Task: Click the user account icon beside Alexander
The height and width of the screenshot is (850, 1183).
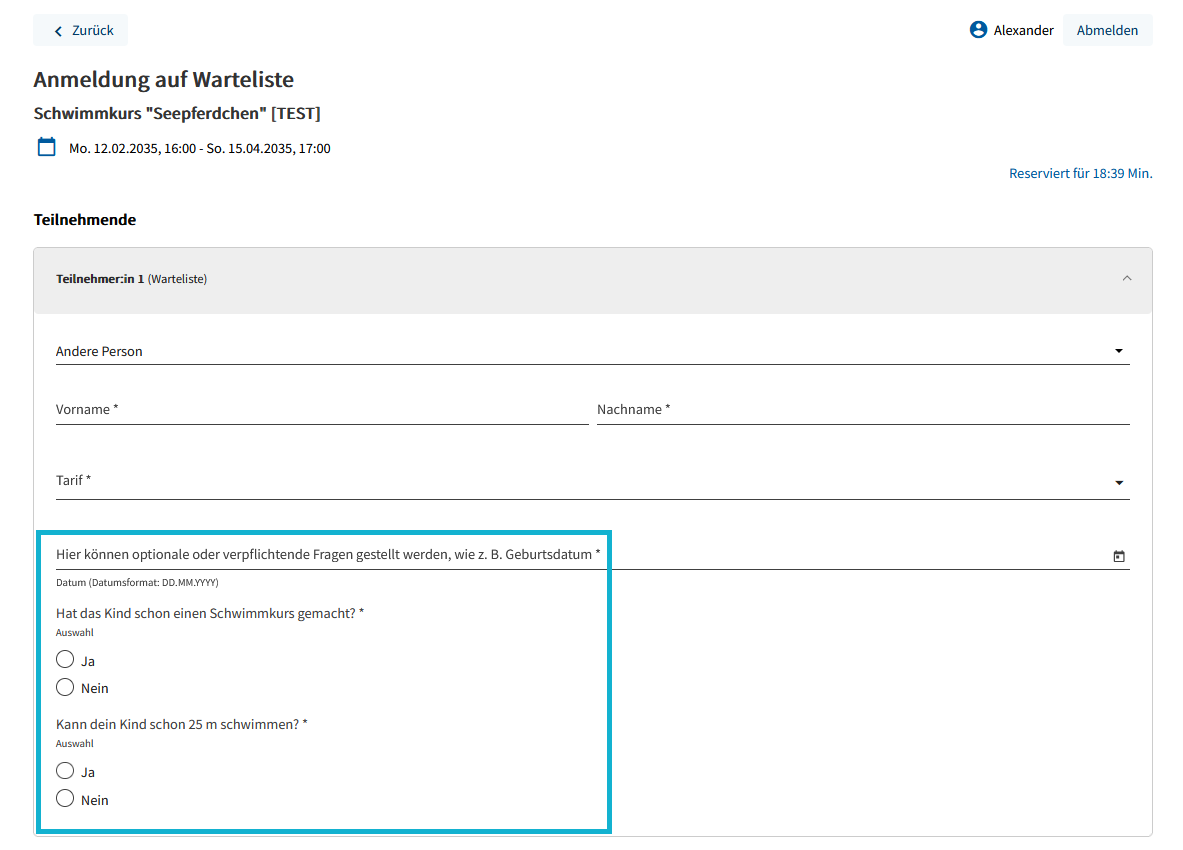Action: pyautogui.click(x=978, y=30)
